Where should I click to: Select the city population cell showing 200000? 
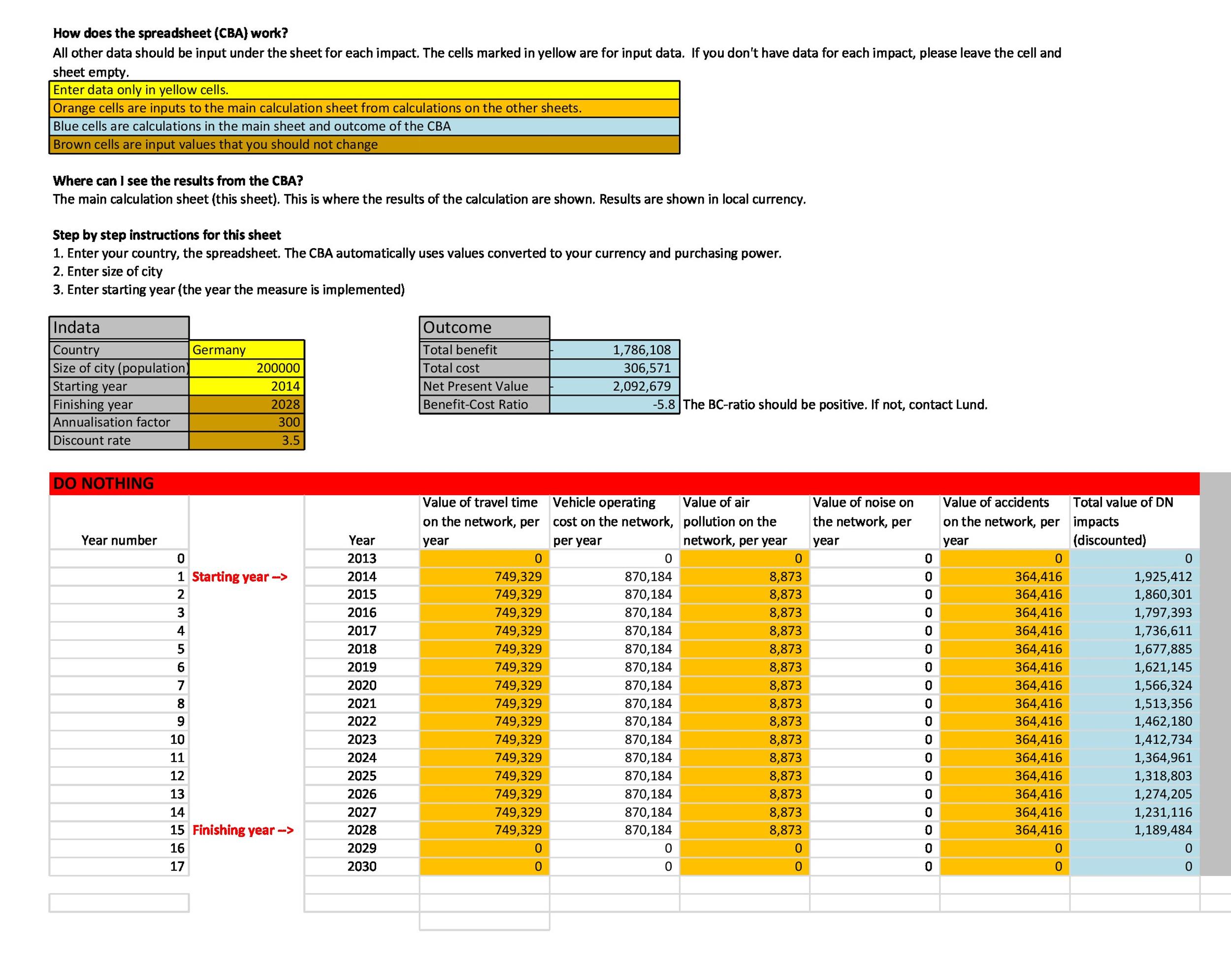(246, 368)
